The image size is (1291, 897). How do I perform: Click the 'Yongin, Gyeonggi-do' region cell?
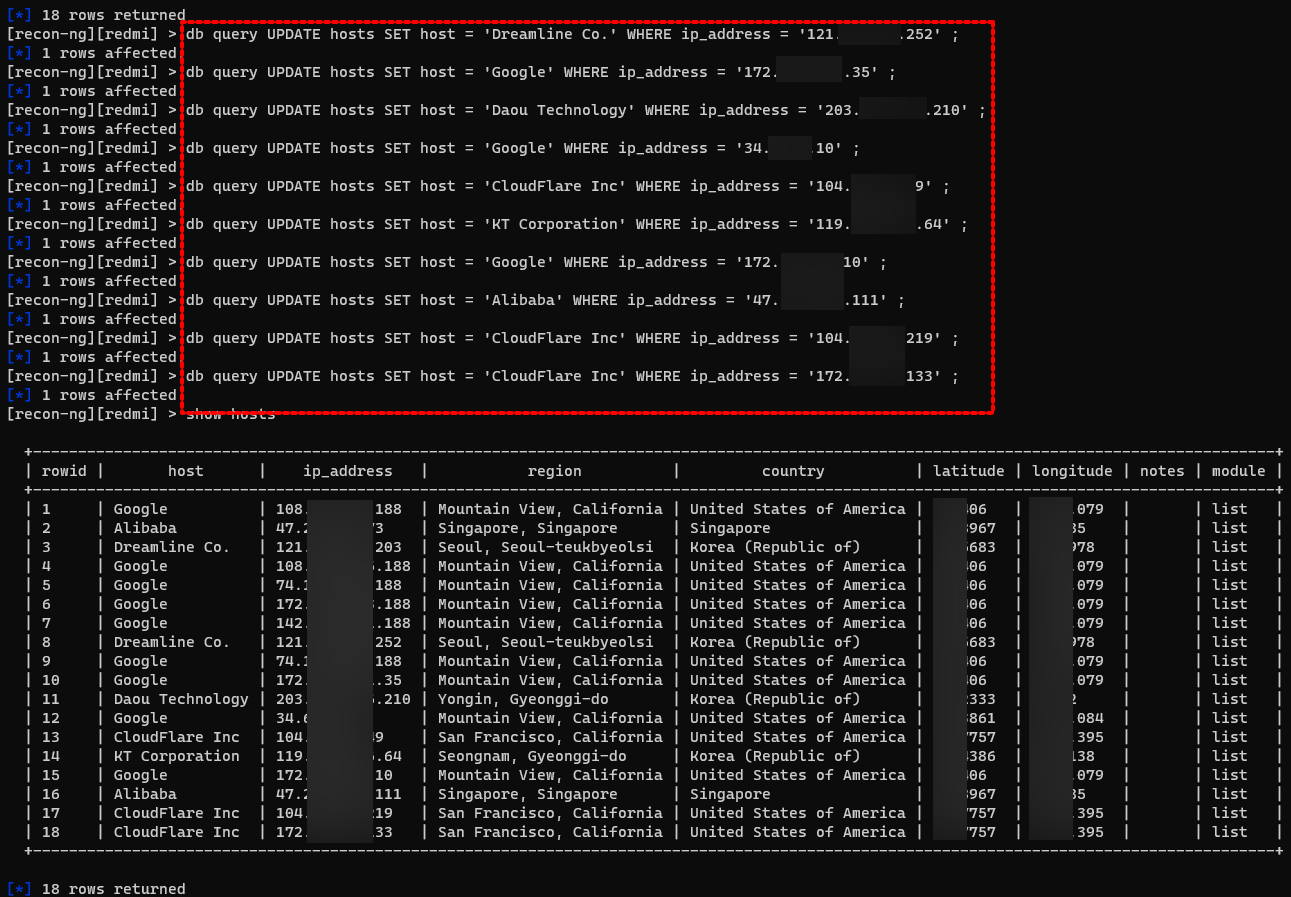pyautogui.click(x=523, y=699)
